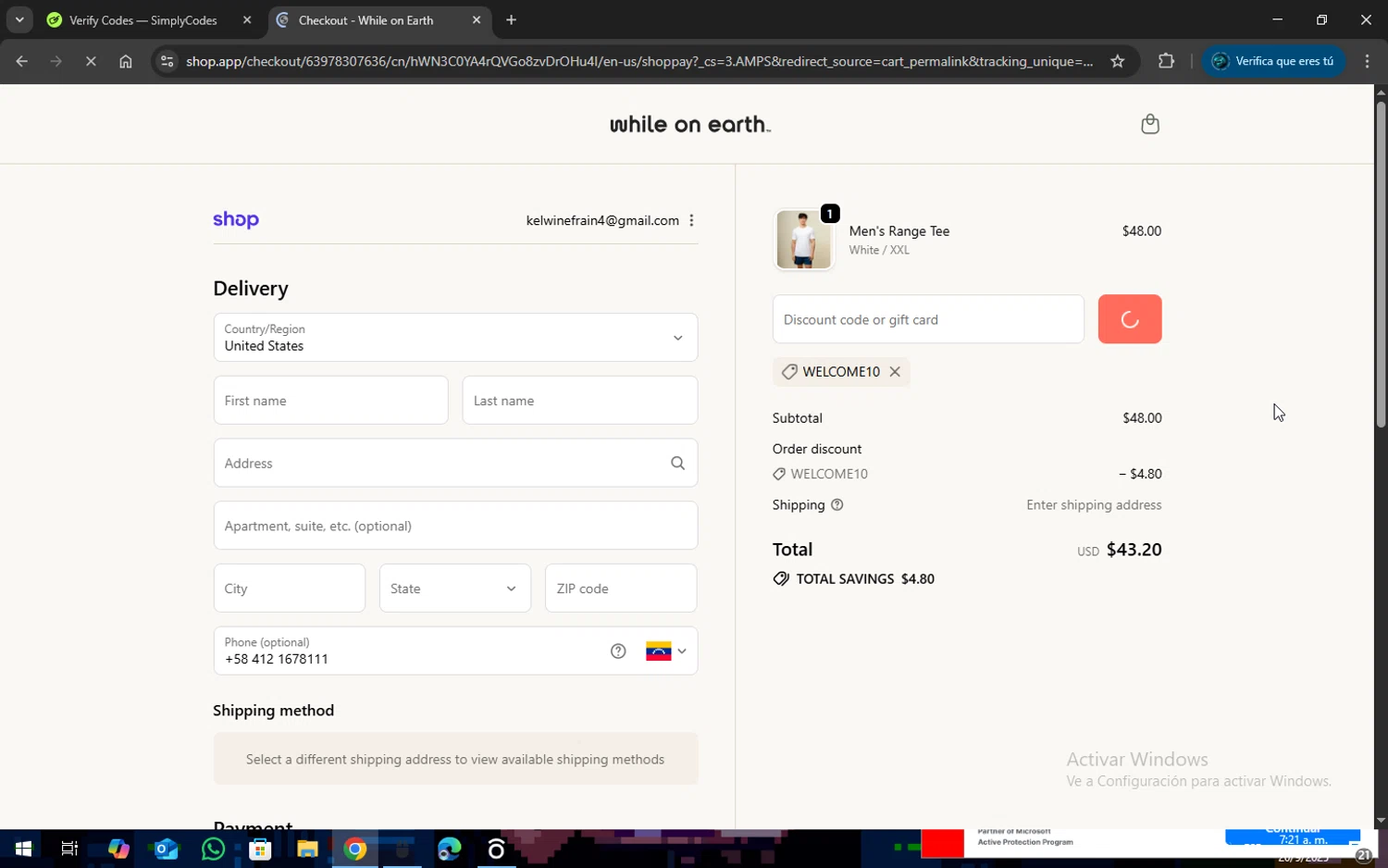The image size is (1388, 868).
Task: Open the shopping bag cart icon
Action: pyautogui.click(x=1150, y=124)
